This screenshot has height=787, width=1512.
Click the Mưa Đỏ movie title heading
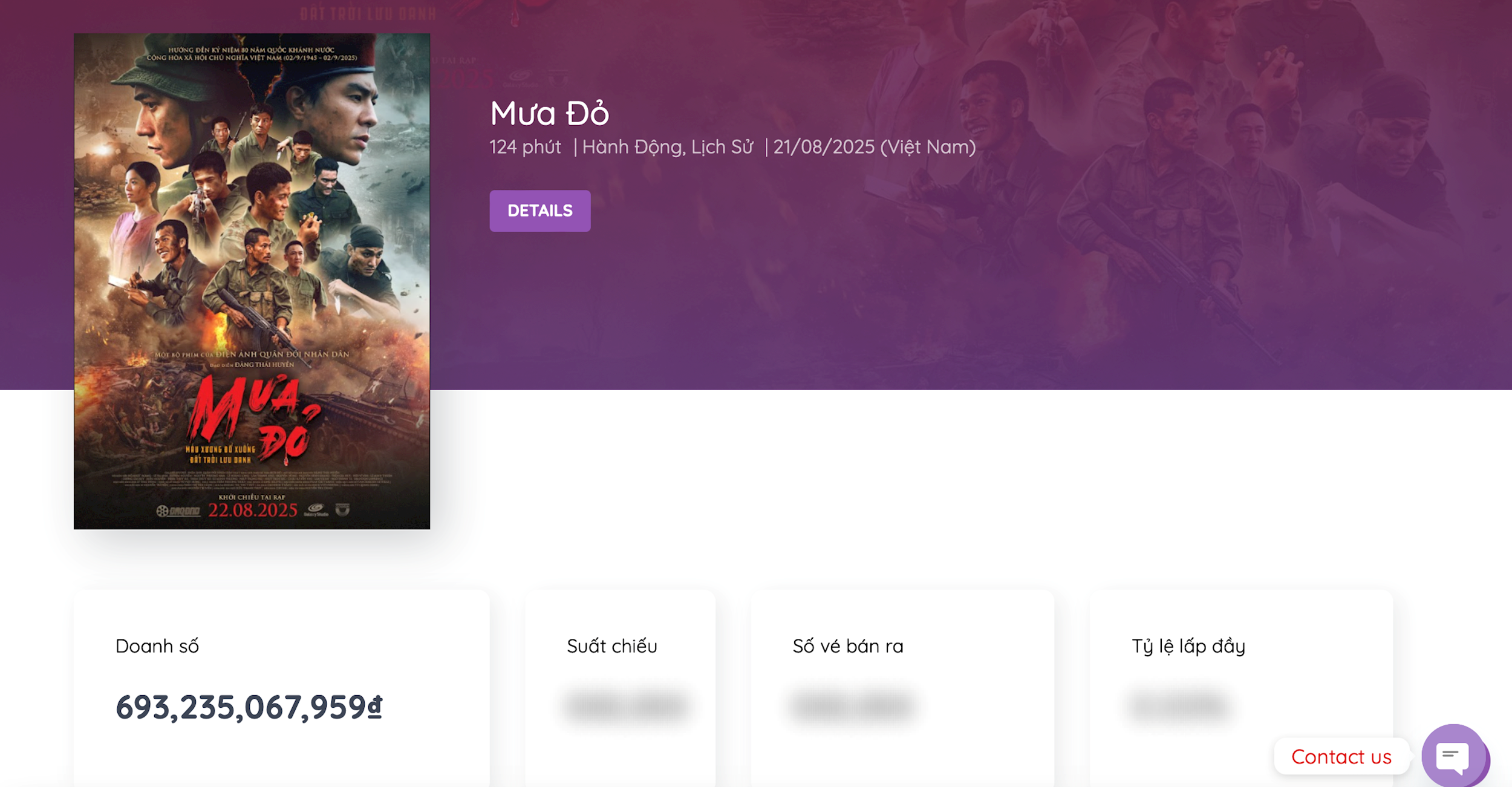pos(549,114)
